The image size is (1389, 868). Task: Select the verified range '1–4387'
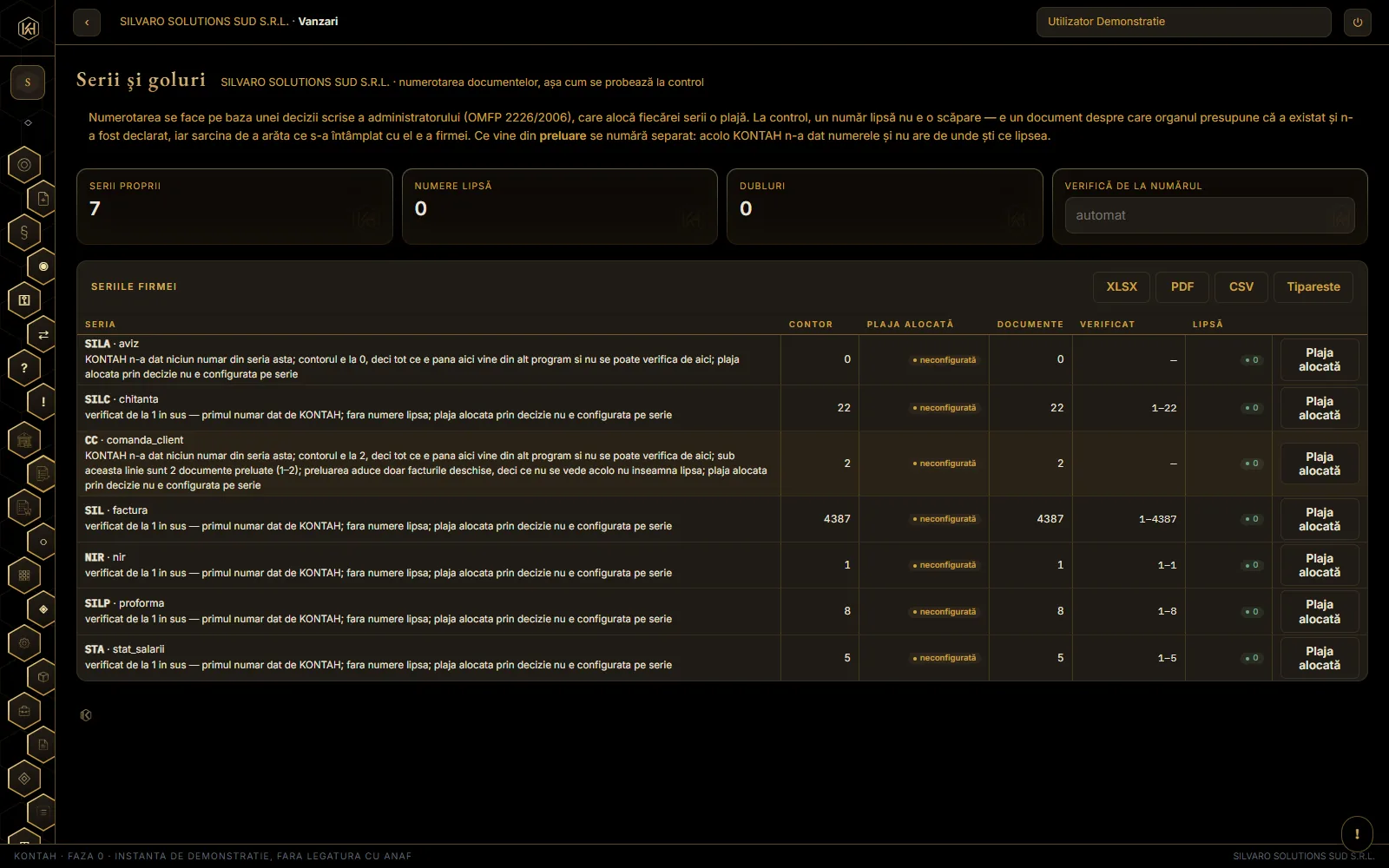1157,519
